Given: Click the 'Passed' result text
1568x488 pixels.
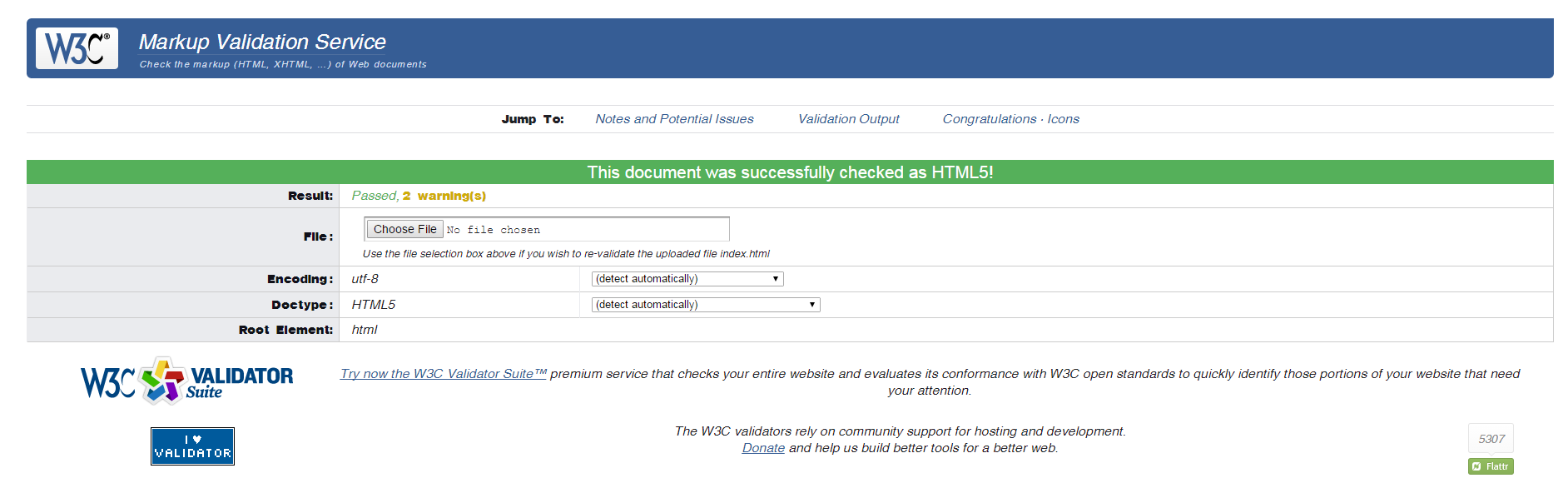Looking at the screenshot, I should point(373,196).
